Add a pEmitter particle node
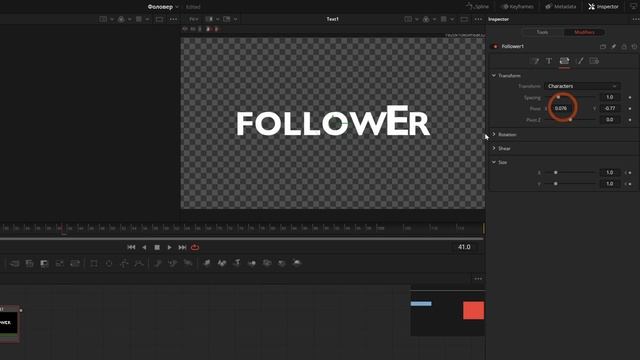The width and height of the screenshot is (640, 360). 158,263
